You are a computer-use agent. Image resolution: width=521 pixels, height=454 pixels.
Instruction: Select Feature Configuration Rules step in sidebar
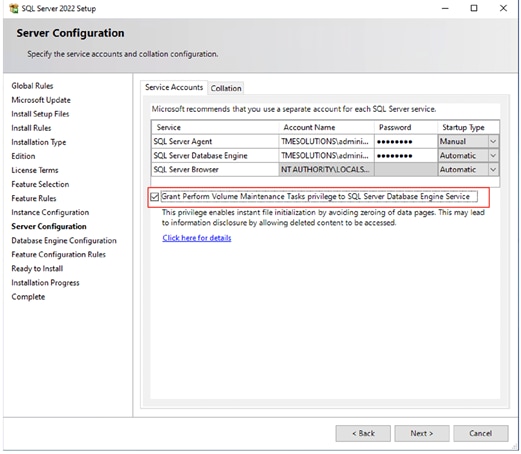[58, 255]
